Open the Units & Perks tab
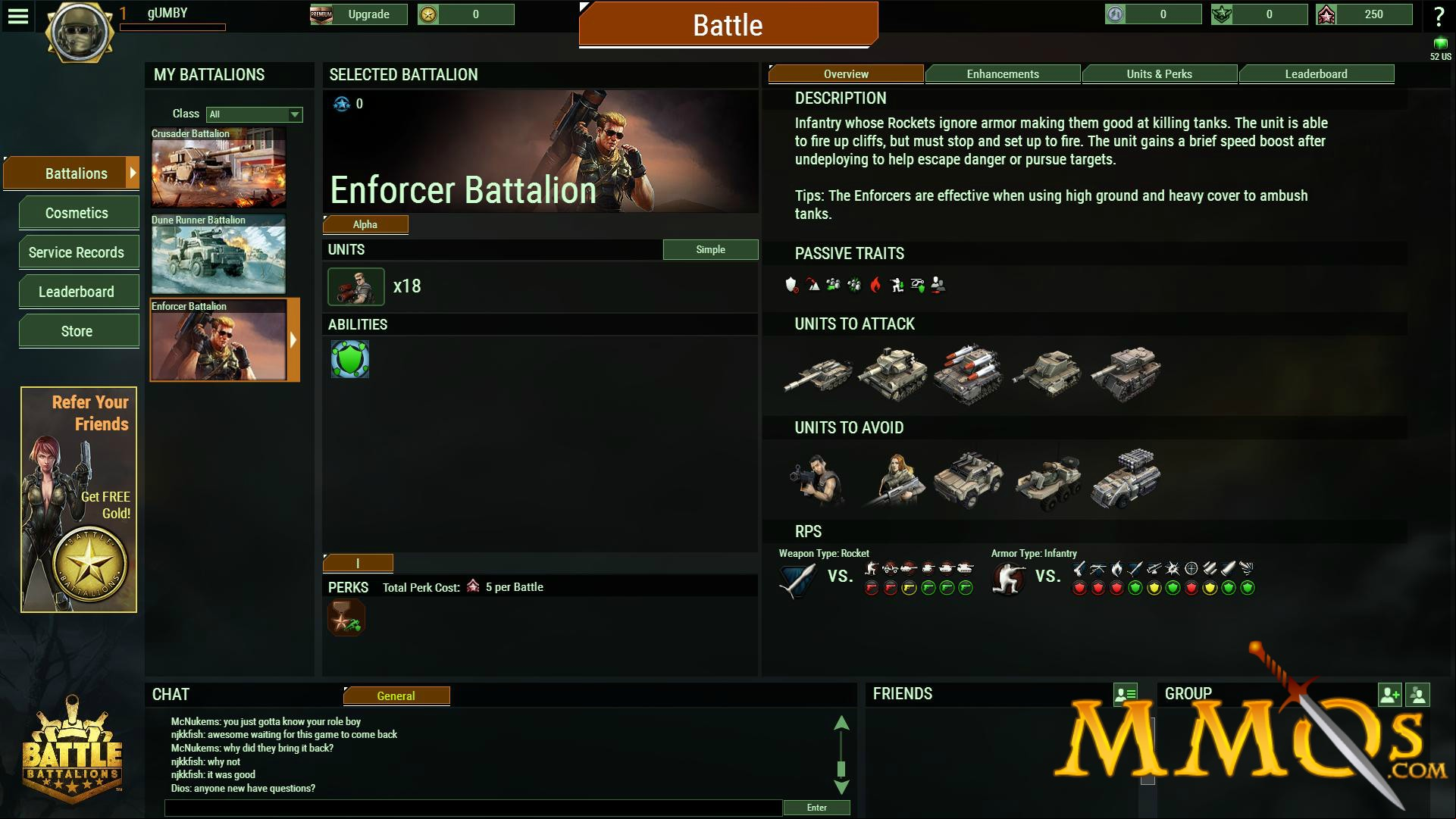1456x819 pixels. [1160, 73]
